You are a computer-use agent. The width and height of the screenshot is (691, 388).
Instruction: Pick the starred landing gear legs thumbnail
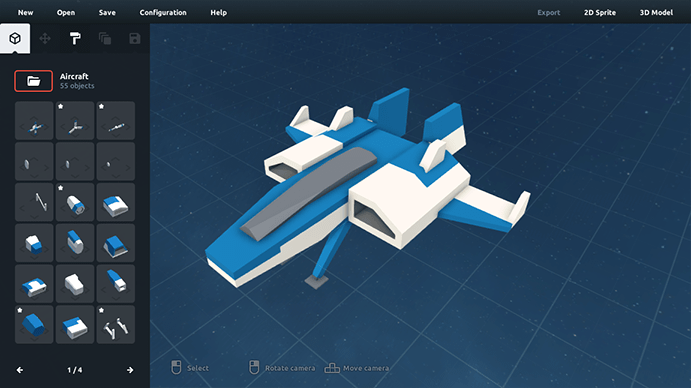pyautogui.click(x=115, y=325)
